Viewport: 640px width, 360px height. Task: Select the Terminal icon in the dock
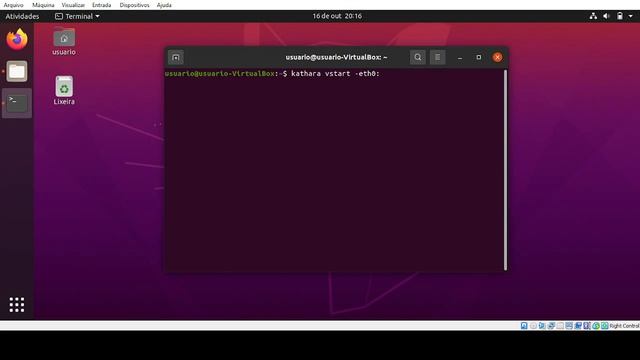[x=17, y=103]
